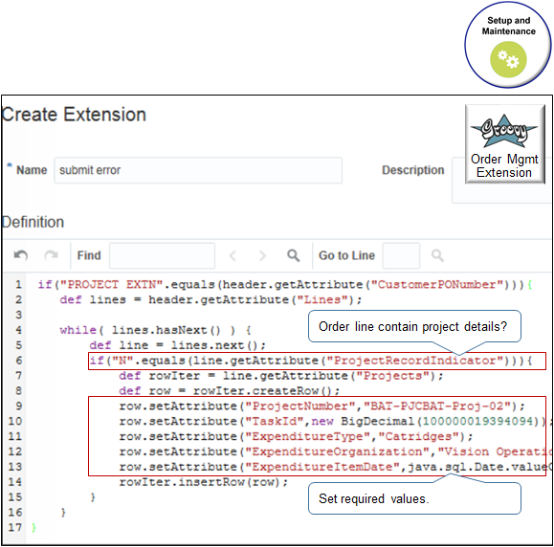Click the ExpenditureItemDate line

[336, 467]
